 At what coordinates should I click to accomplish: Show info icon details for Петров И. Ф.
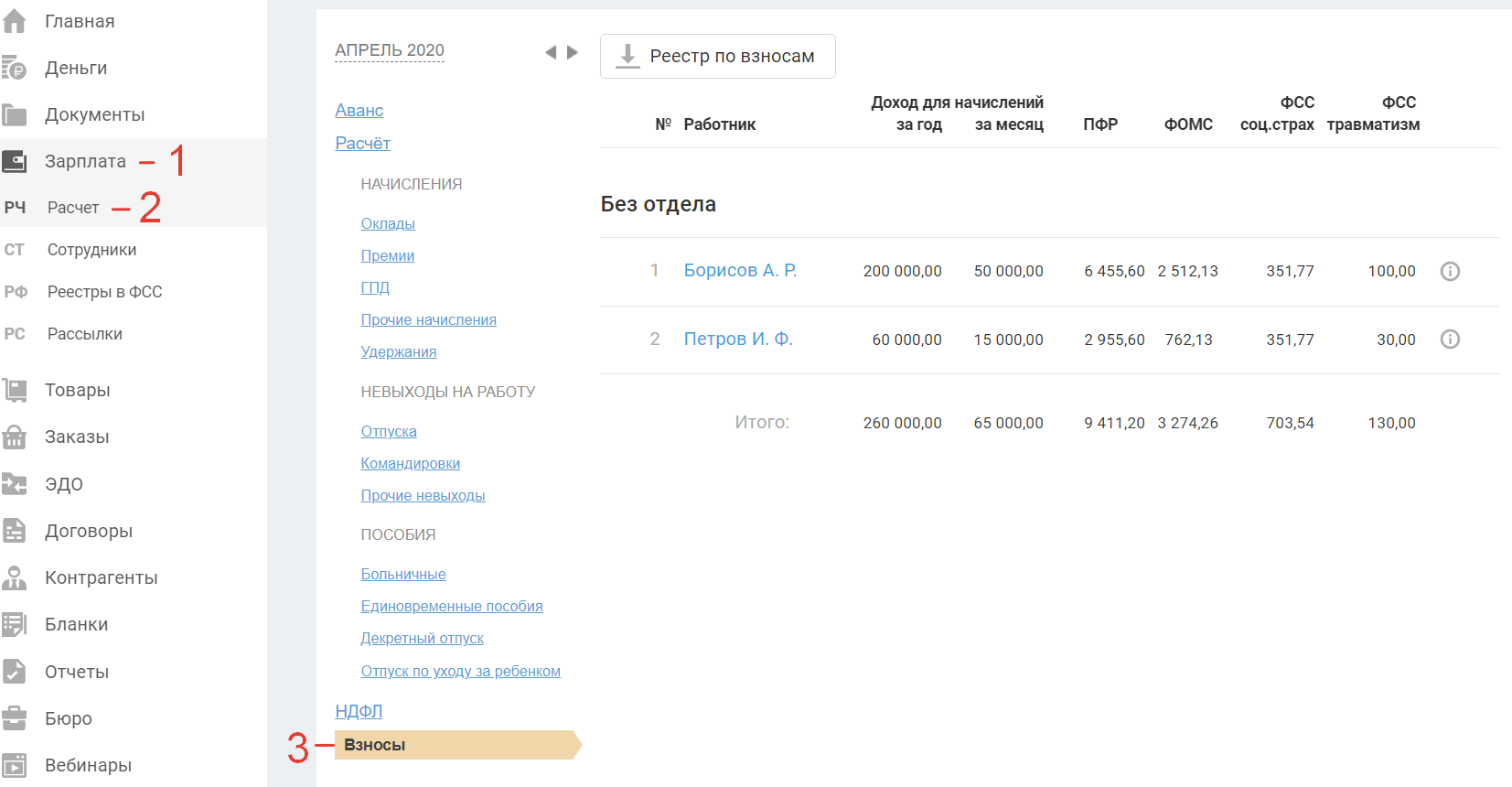point(1450,340)
